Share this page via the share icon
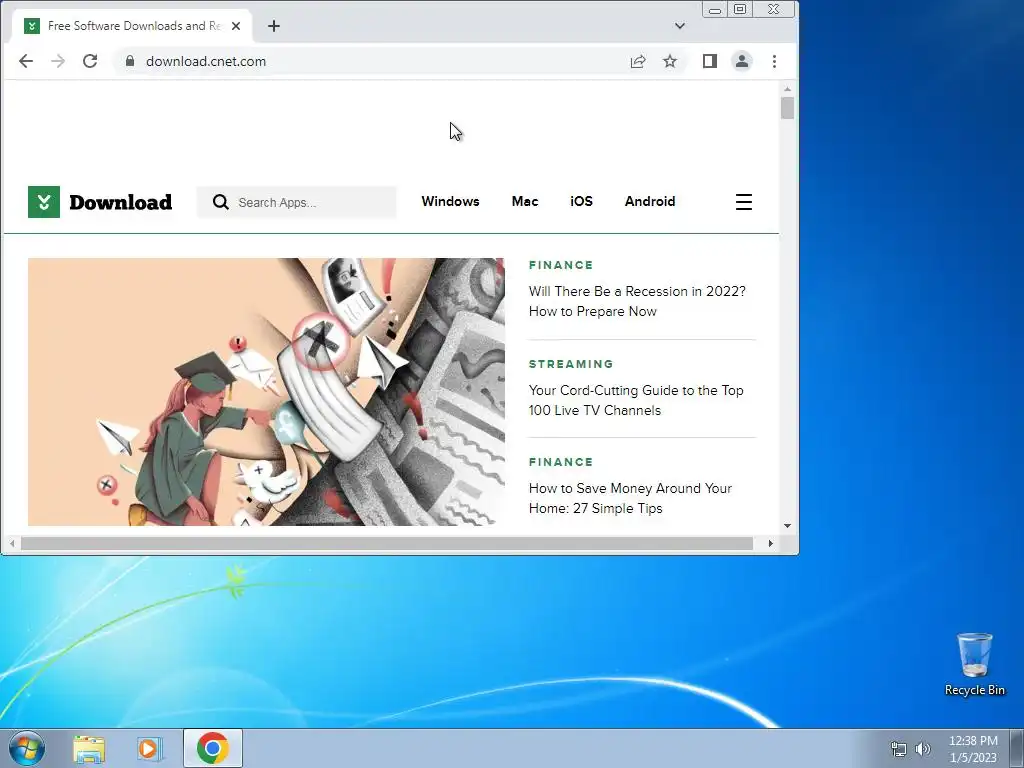This screenshot has width=1024, height=768. coord(637,61)
